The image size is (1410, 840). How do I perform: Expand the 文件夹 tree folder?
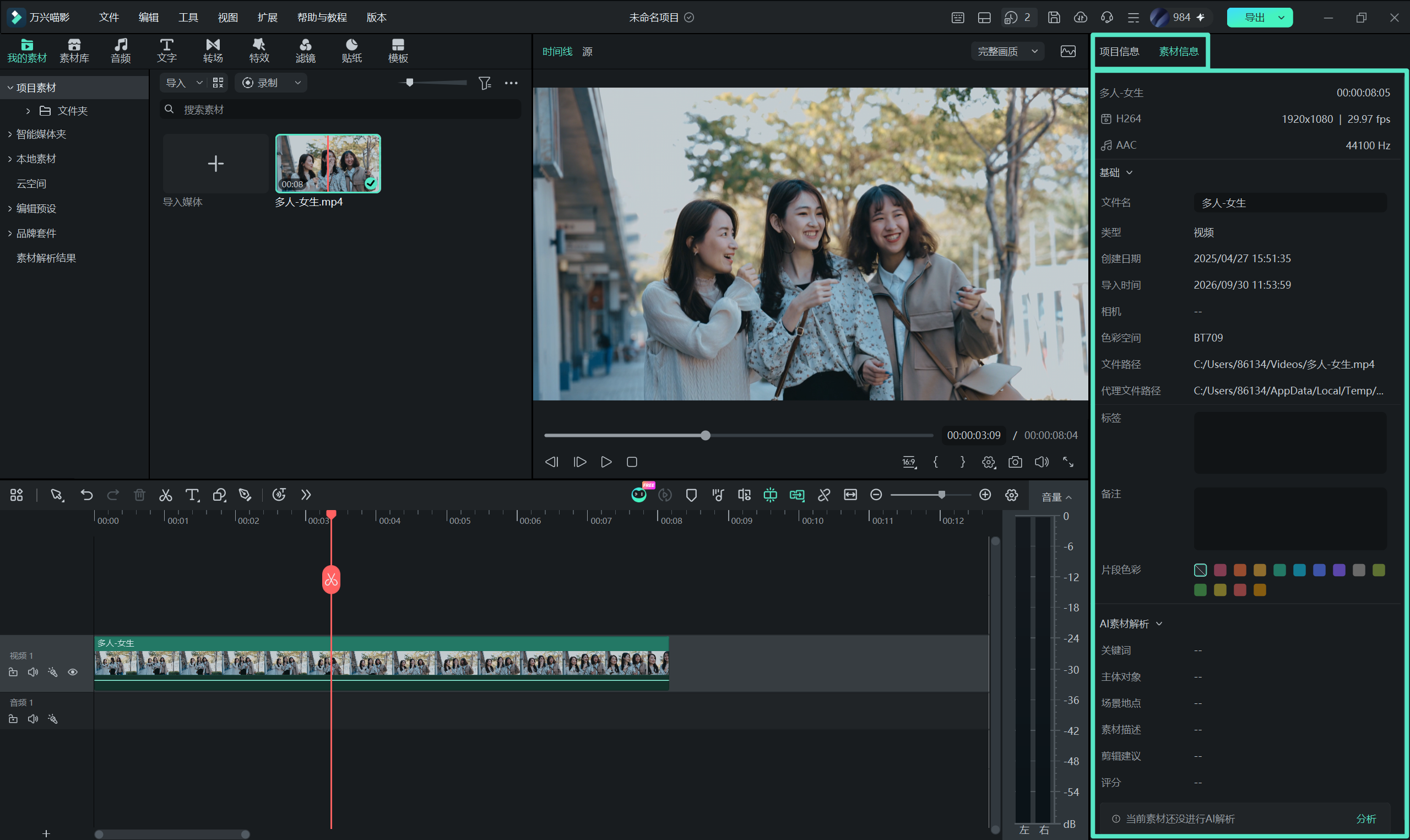[28, 111]
